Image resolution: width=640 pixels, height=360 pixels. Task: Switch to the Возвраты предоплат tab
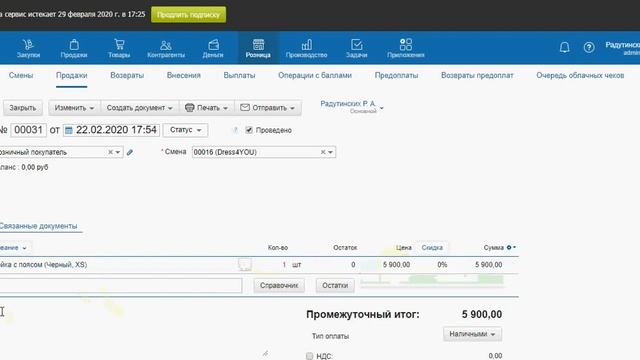tap(477, 76)
